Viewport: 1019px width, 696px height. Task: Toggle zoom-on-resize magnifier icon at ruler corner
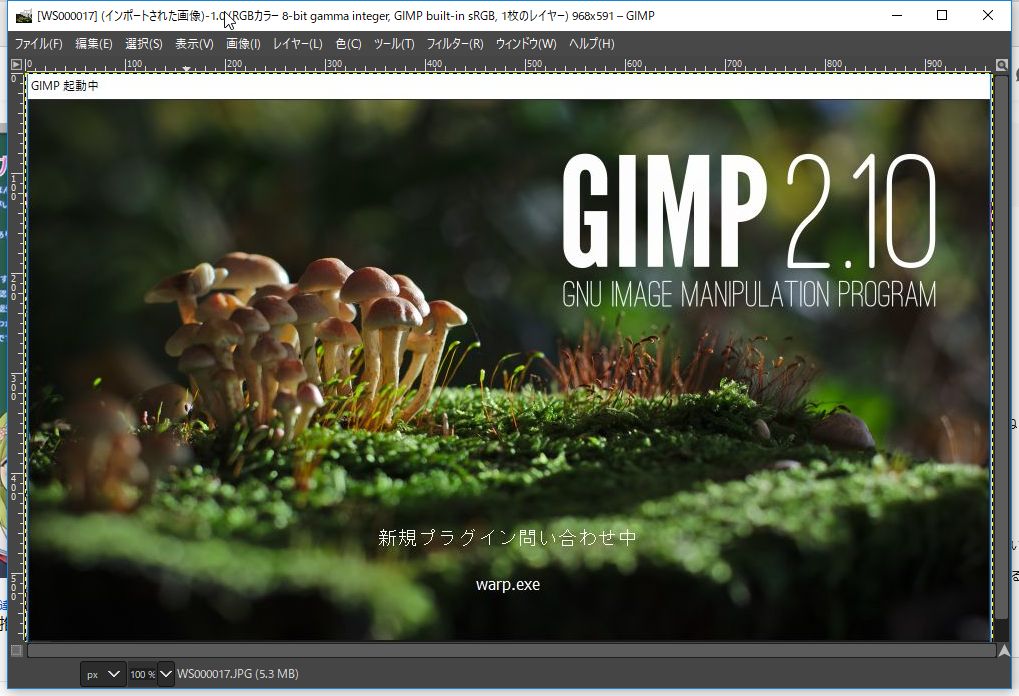tap(1001, 65)
